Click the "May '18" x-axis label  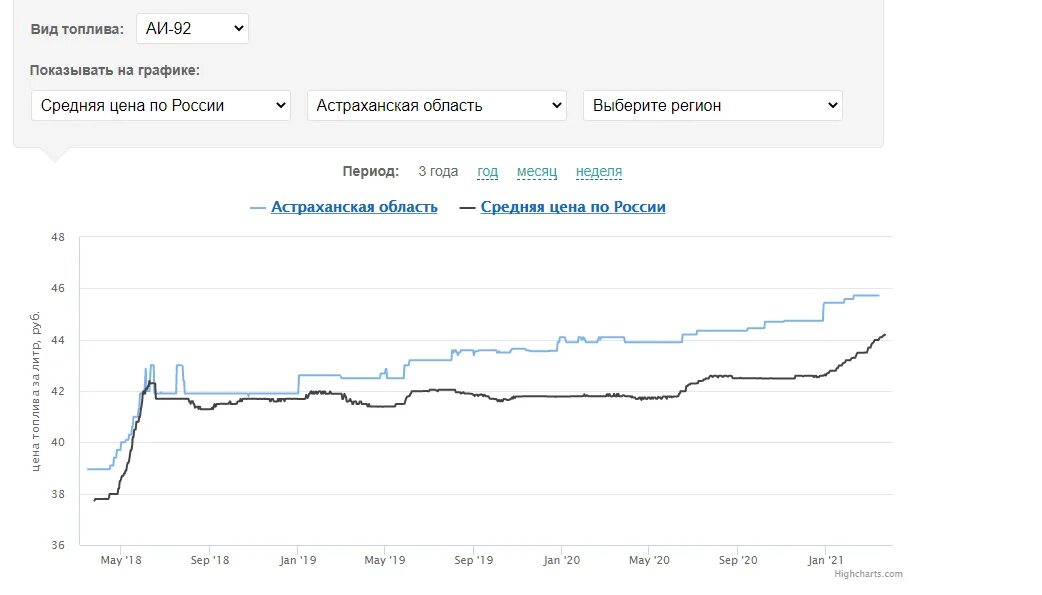coord(119,560)
